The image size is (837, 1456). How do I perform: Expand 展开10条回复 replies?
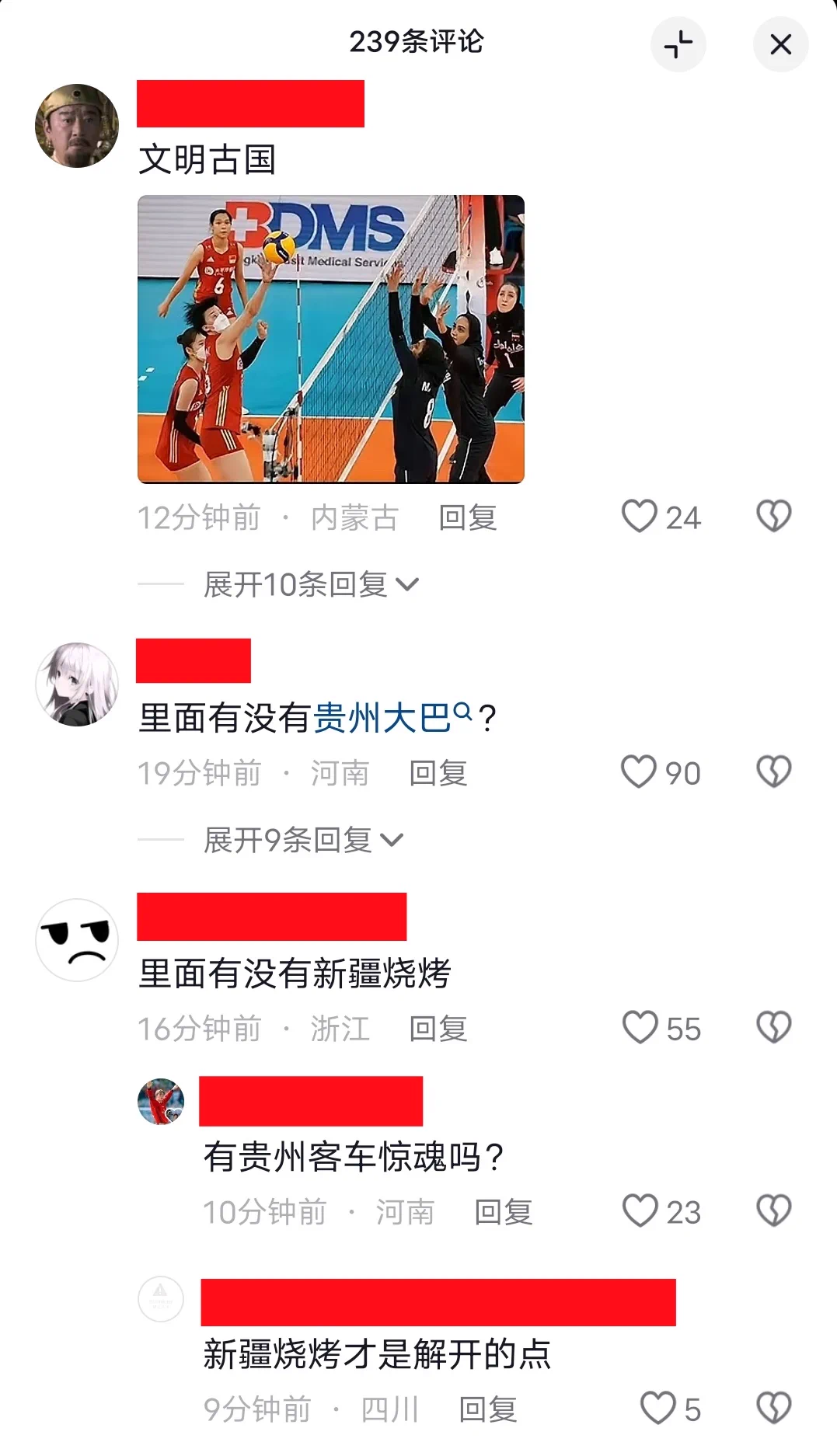(x=311, y=584)
